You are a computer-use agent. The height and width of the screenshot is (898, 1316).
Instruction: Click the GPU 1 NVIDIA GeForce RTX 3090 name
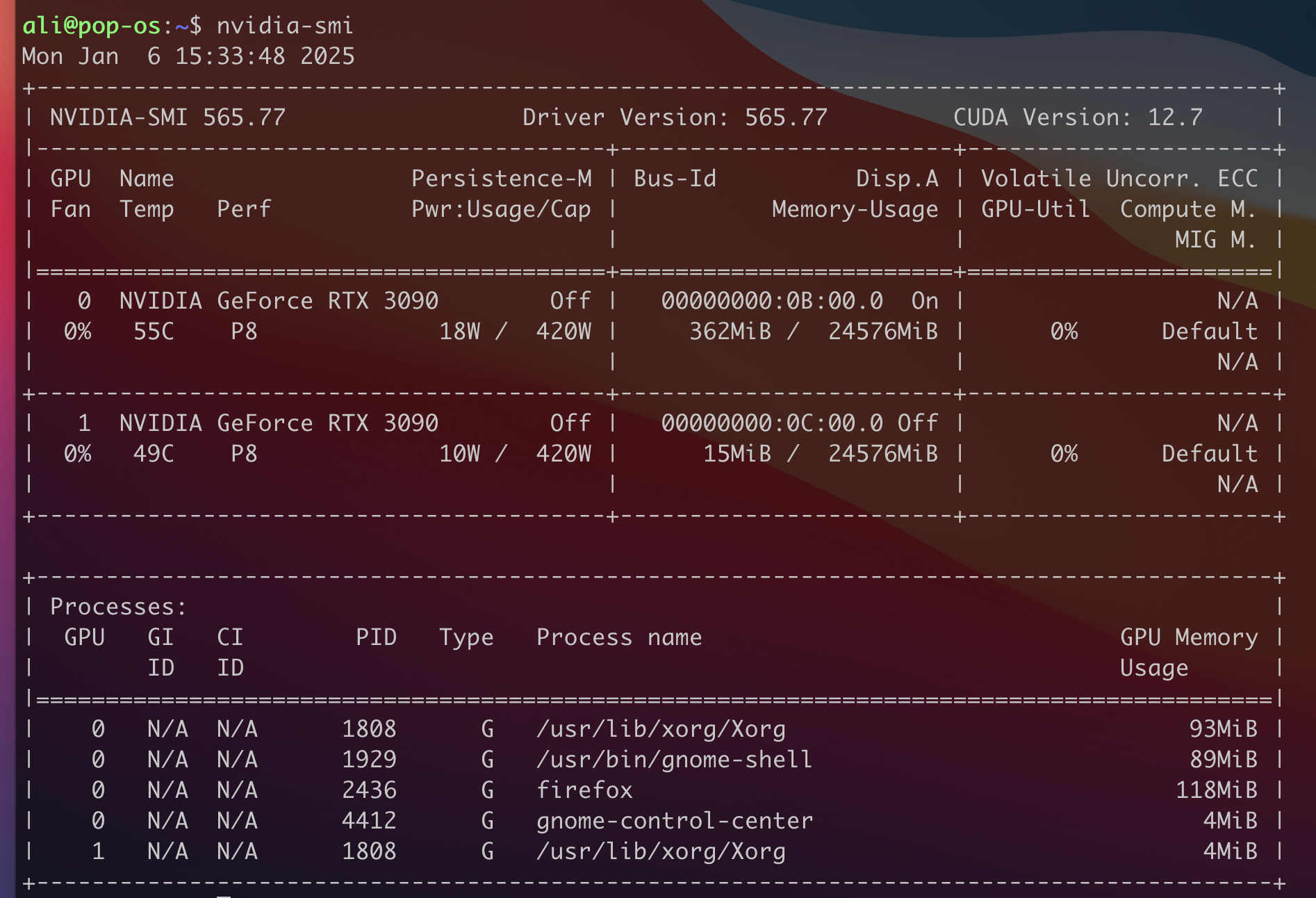click(278, 423)
